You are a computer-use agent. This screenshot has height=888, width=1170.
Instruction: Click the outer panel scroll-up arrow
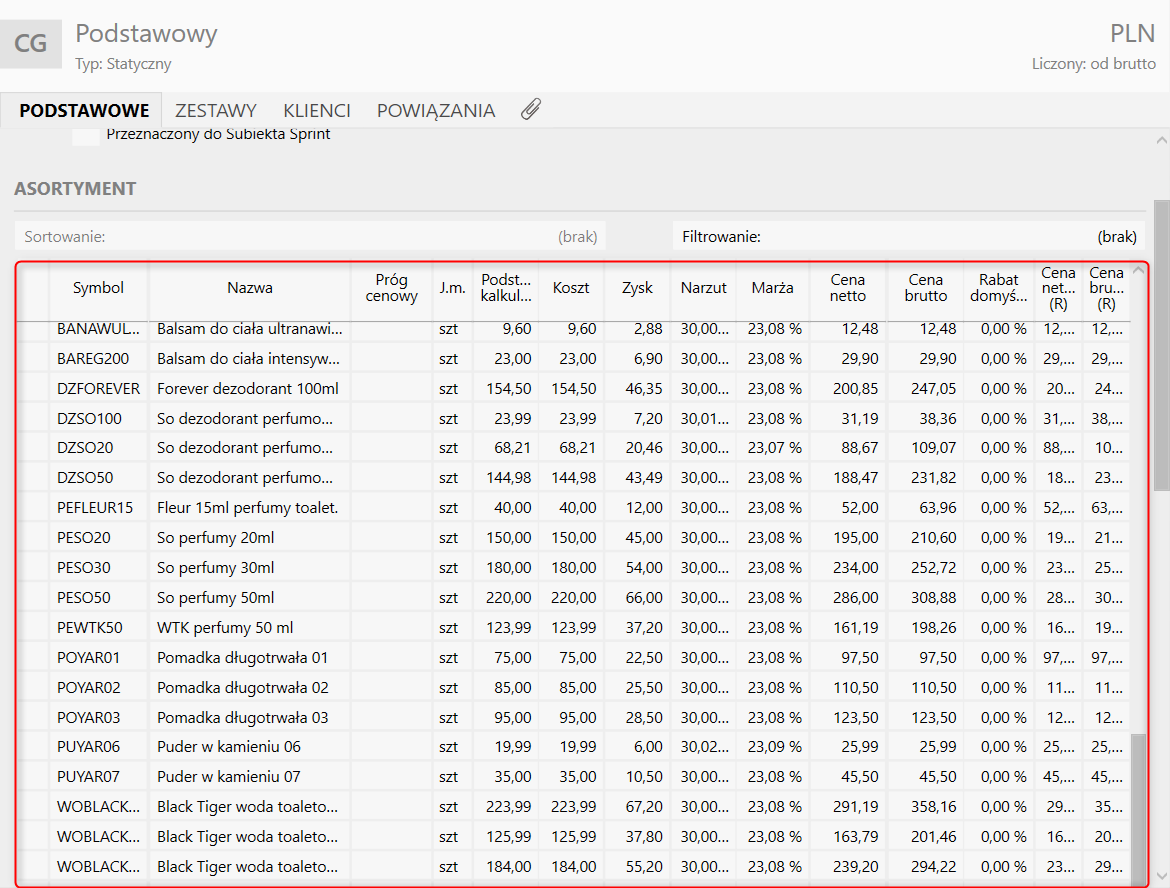coord(1161,141)
